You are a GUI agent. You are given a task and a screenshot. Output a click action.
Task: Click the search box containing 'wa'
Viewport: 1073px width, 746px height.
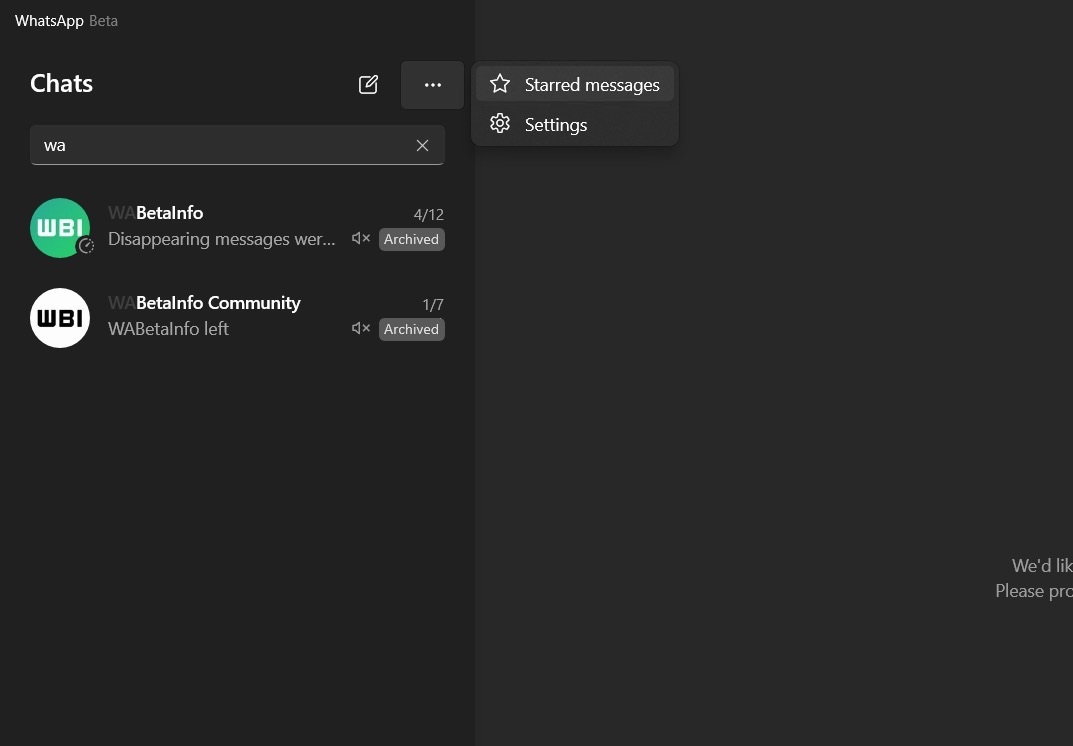[x=220, y=146]
